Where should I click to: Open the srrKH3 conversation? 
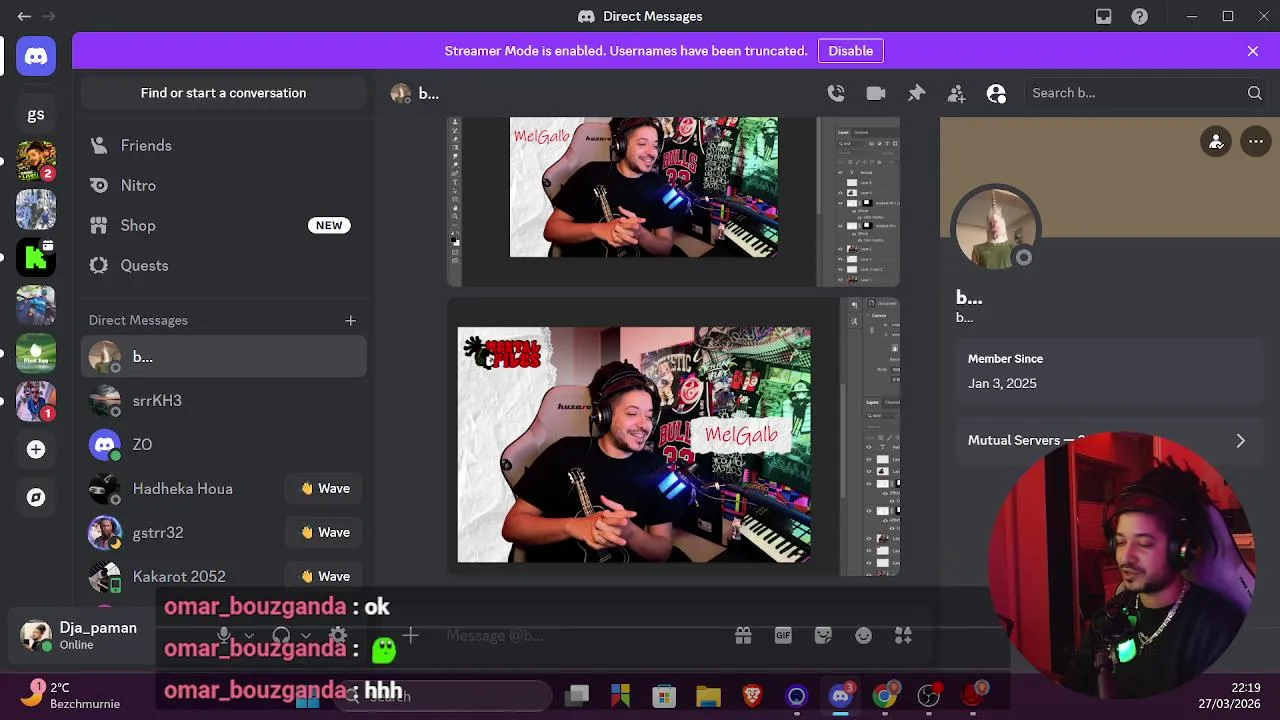(224, 400)
